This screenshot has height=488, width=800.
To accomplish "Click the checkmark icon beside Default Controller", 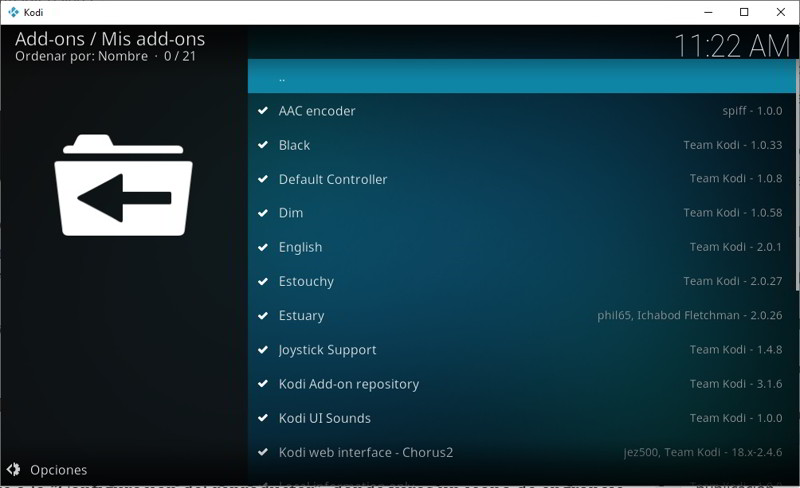I will coord(263,180).
